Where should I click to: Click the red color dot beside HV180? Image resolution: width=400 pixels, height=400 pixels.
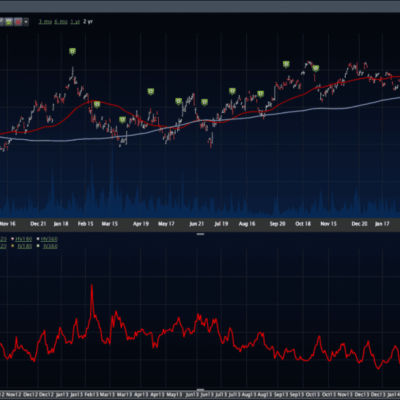(x=13, y=239)
